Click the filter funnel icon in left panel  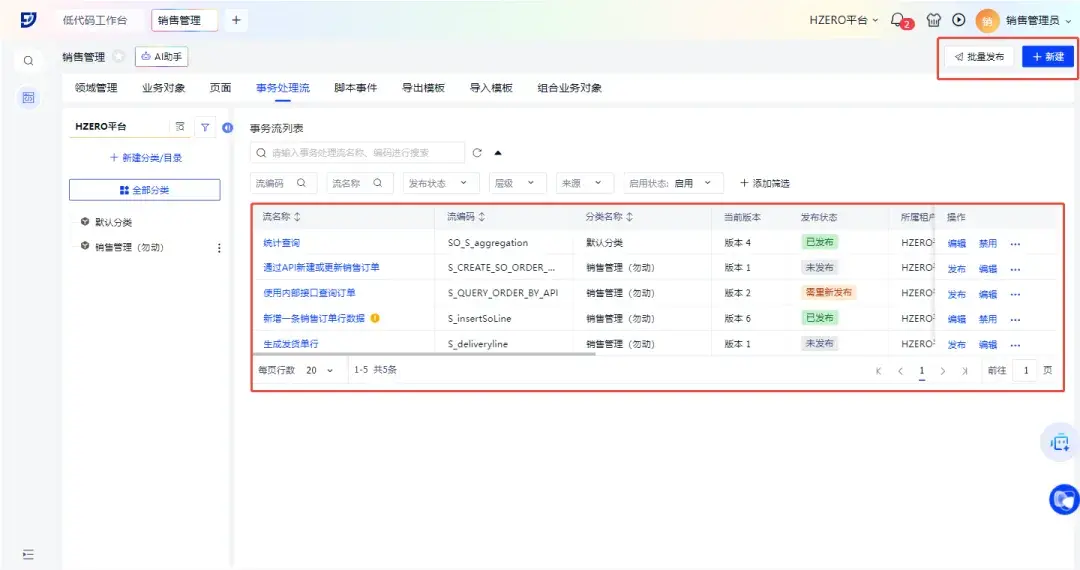click(x=205, y=127)
